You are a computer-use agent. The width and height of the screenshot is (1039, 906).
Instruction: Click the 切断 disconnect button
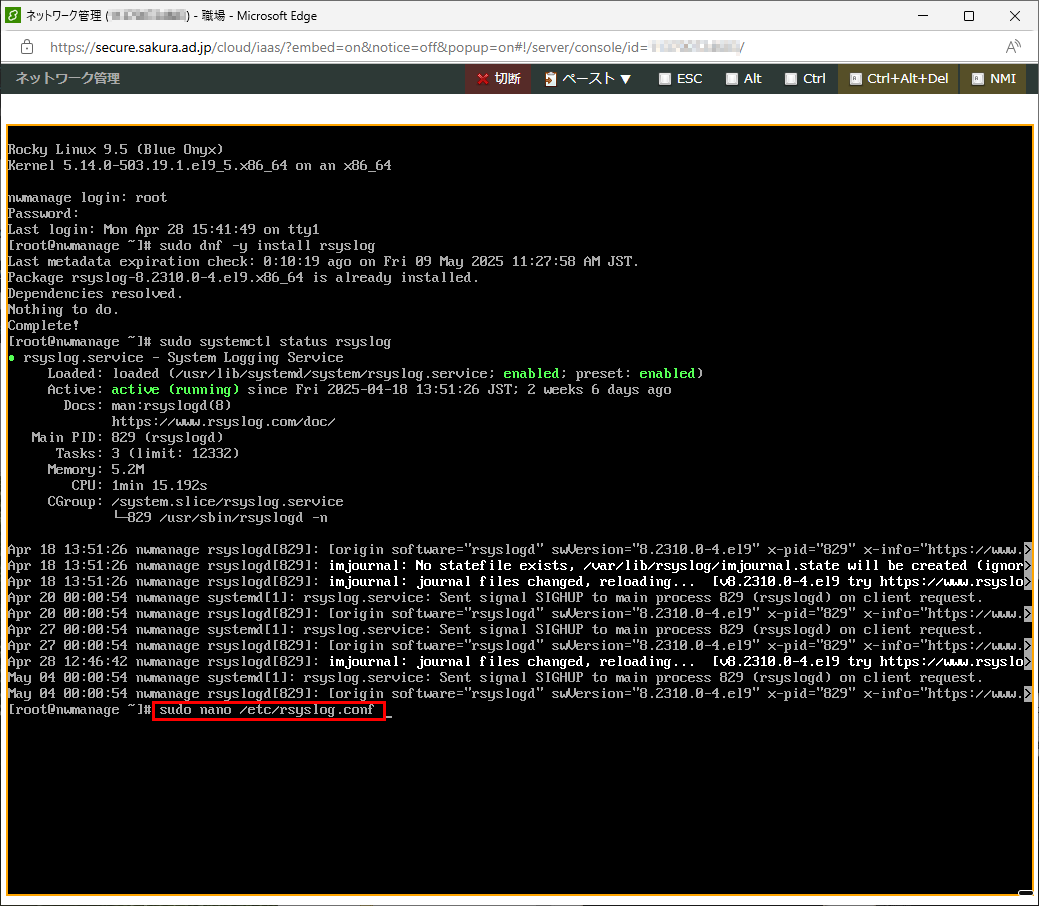498,79
